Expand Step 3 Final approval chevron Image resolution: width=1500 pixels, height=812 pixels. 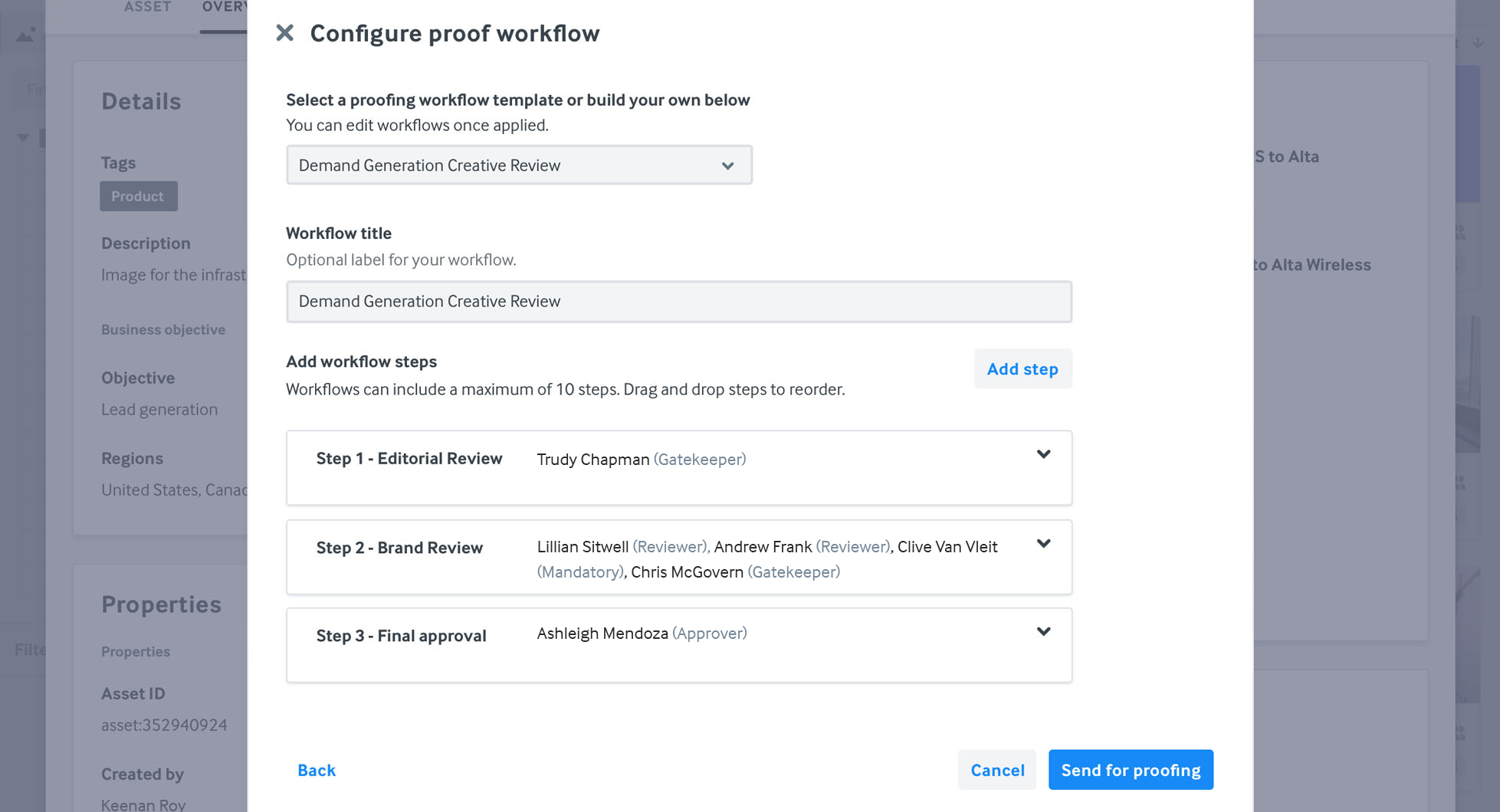click(1043, 632)
